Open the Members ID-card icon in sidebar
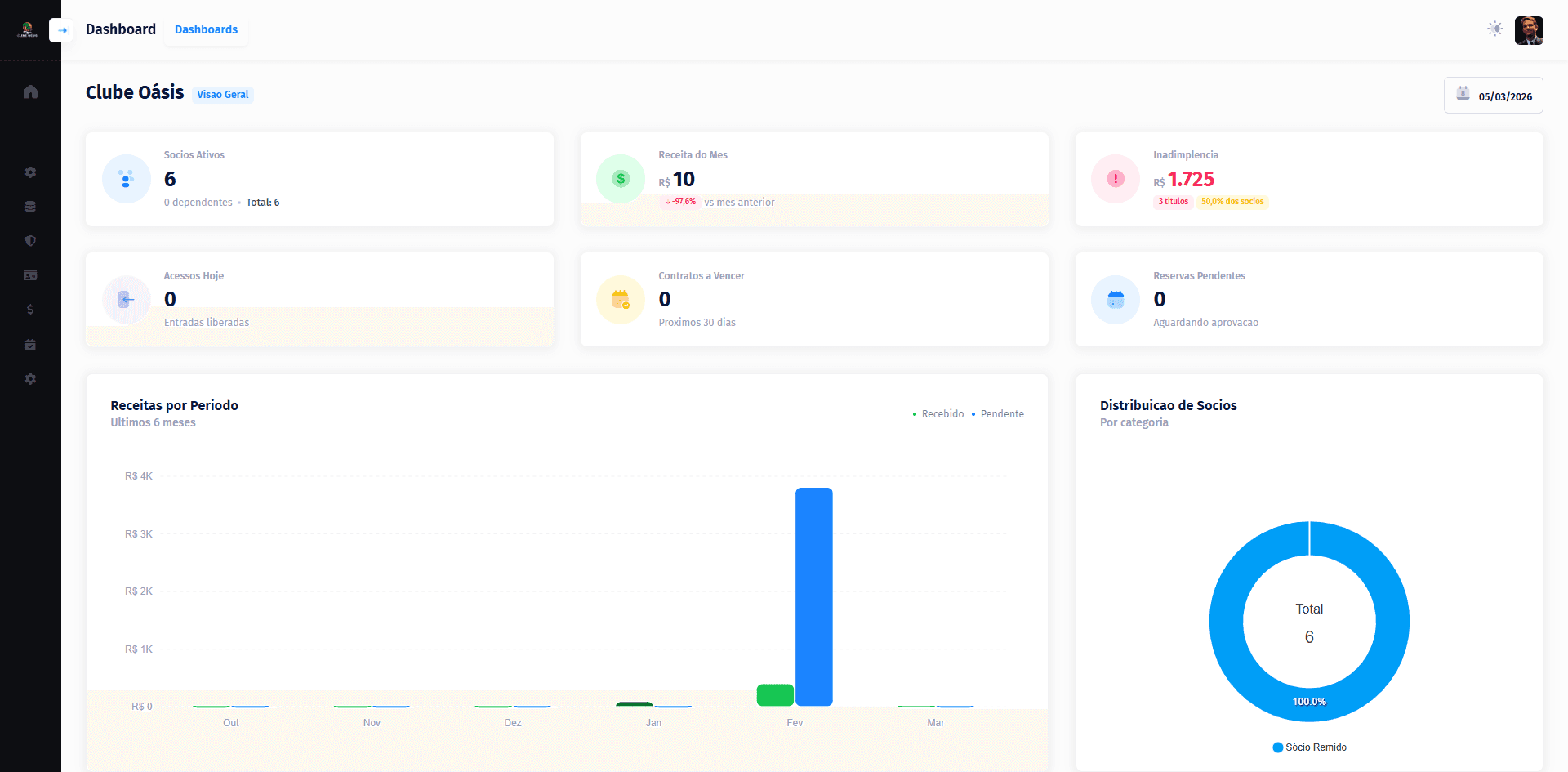The width and height of the screenshot is (1568, 772). [x=30, y=275]
